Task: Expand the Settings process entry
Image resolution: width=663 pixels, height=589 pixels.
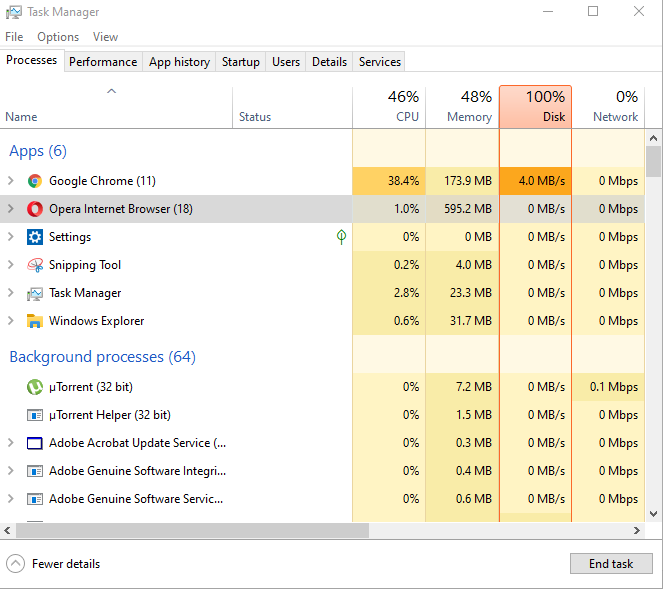Action: click(x=11, y=237)
